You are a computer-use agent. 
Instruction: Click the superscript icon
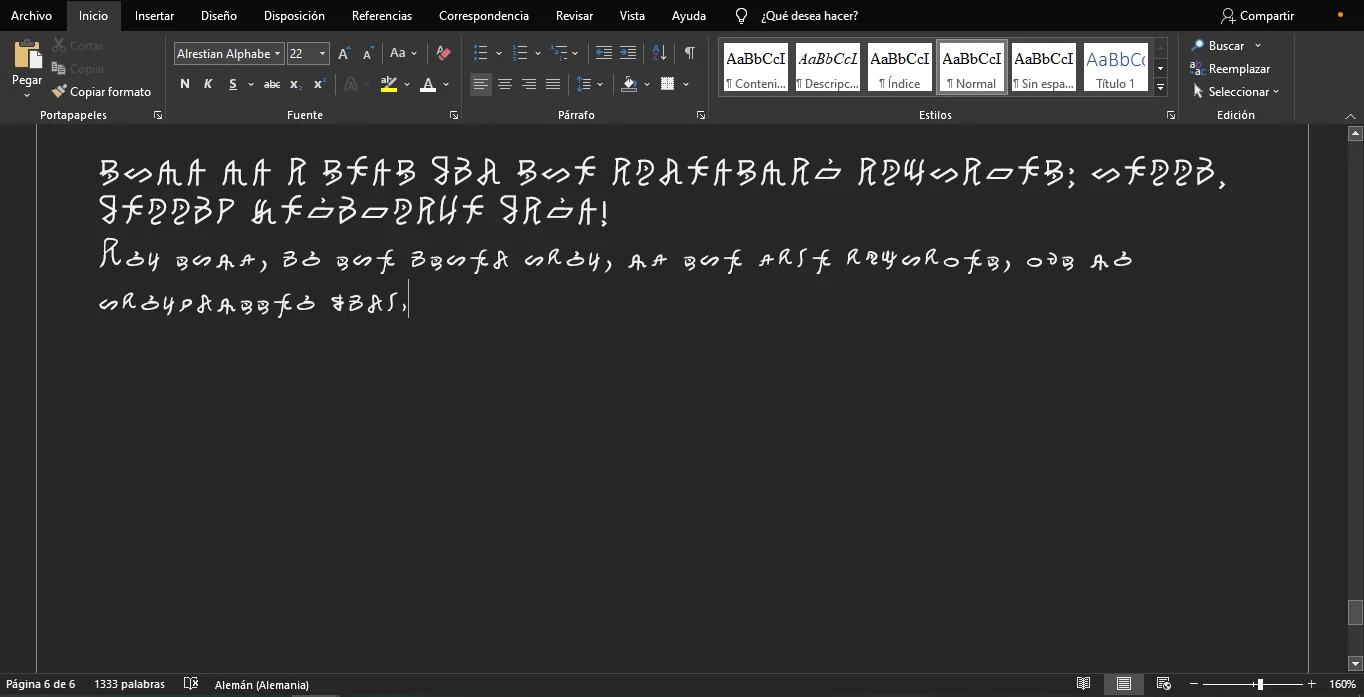click(x=319, y=85)
